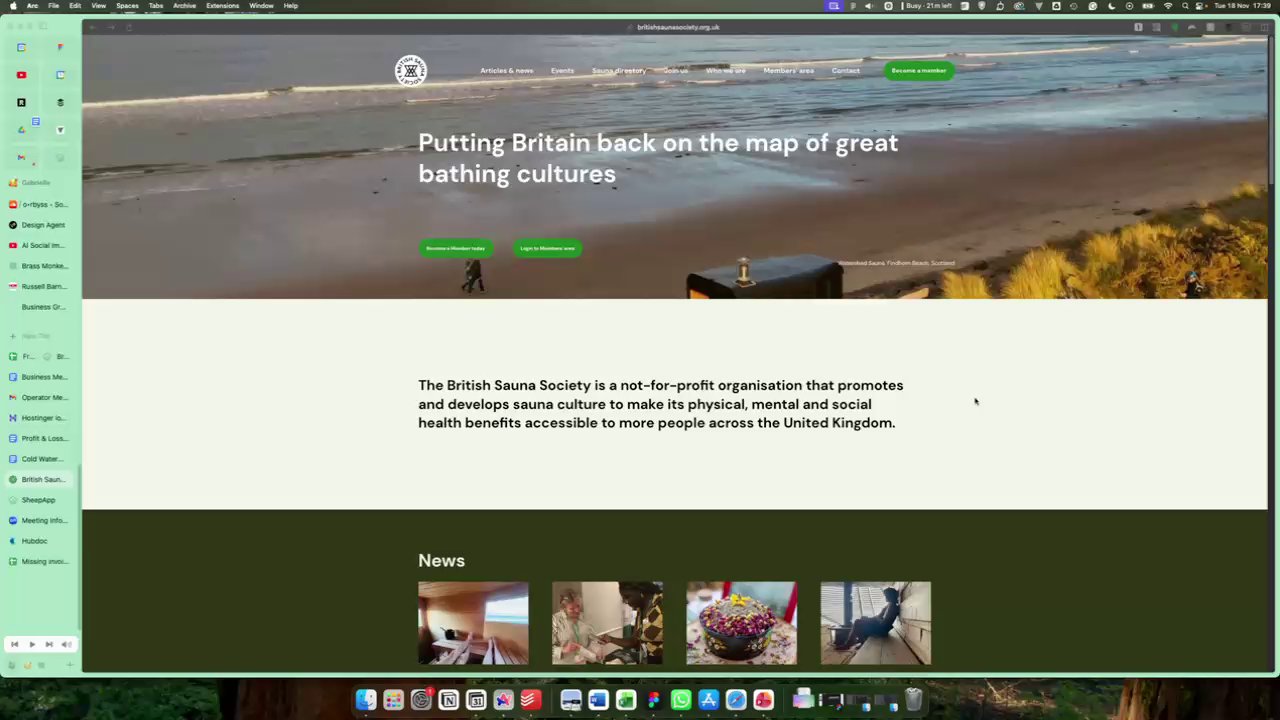This screenshot has width=1280, height=720.
Task: Open the Google Drive pinned favorite
Action: tap(21, 130)
